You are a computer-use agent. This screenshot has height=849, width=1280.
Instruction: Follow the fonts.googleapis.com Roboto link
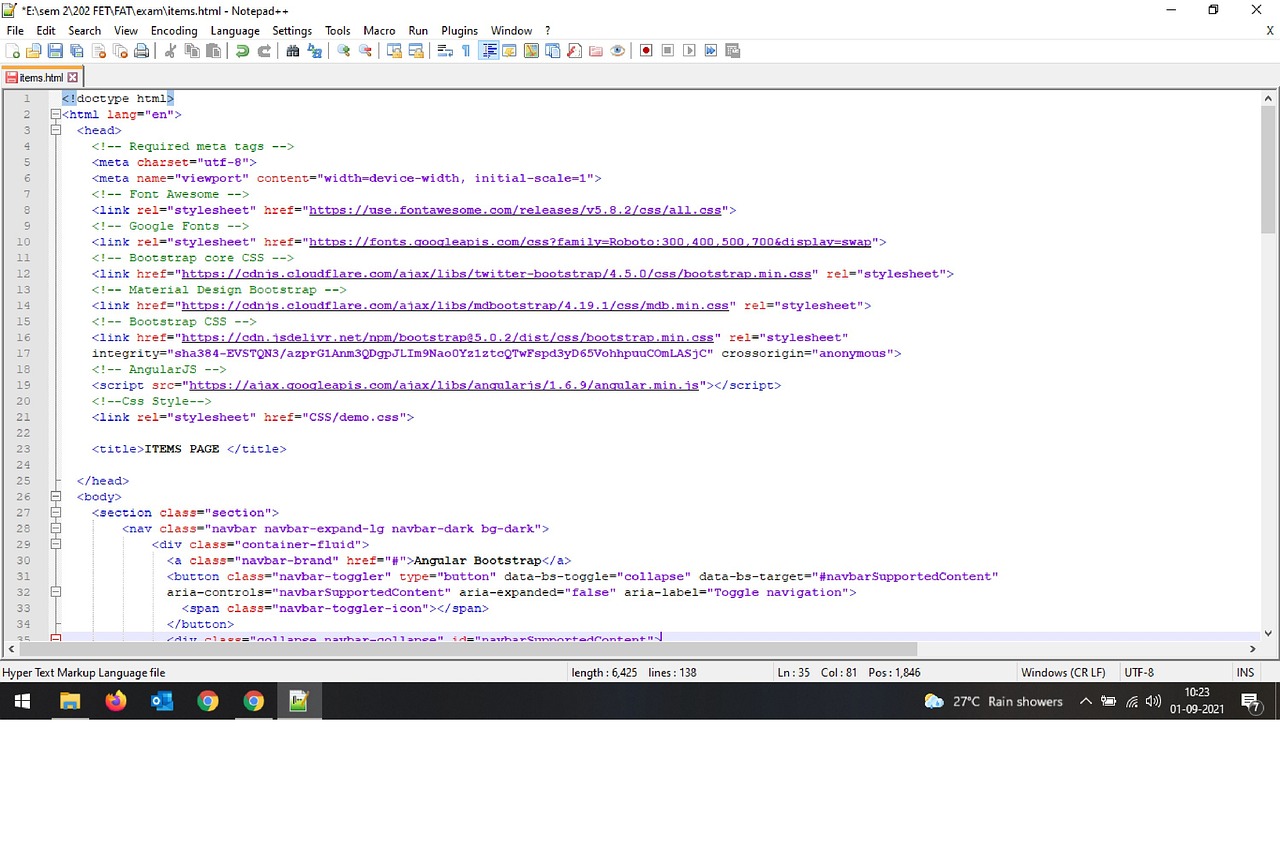590,242
